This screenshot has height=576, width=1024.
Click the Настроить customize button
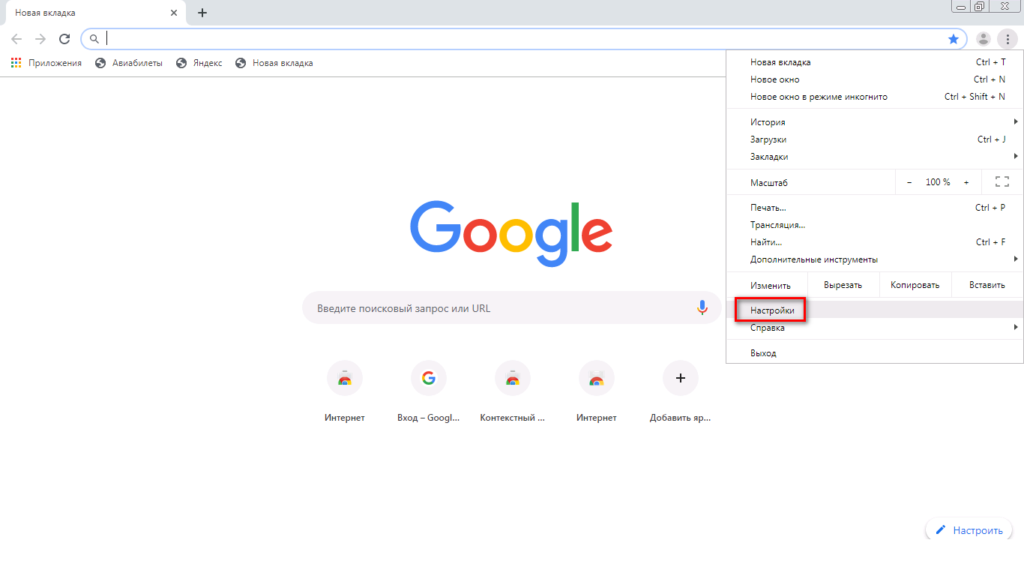[x=969, y=530]
